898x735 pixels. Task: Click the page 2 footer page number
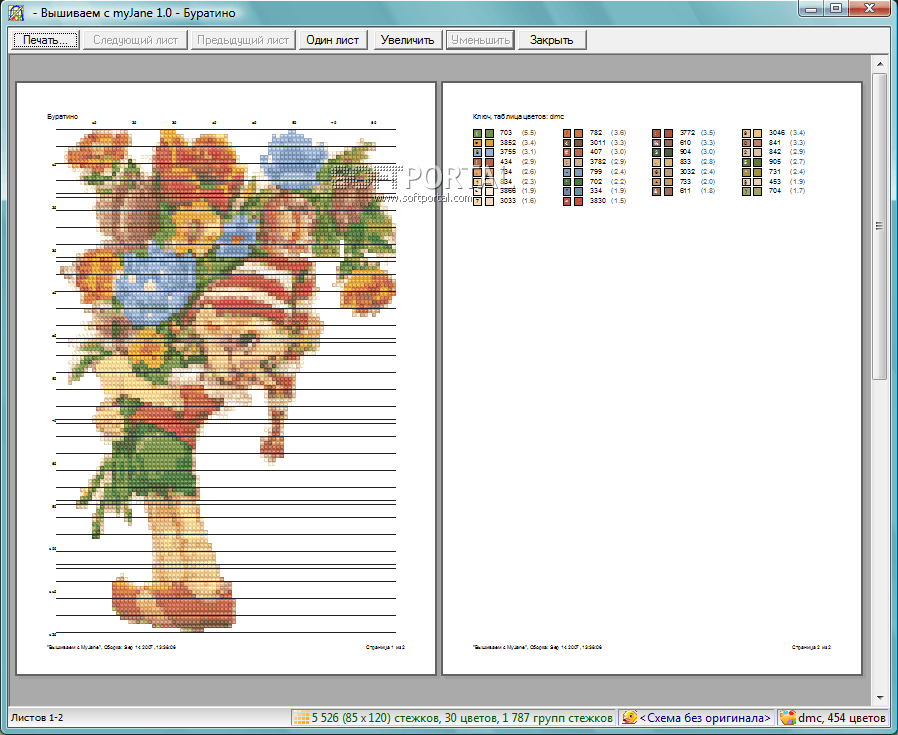(x=812, y=647)
